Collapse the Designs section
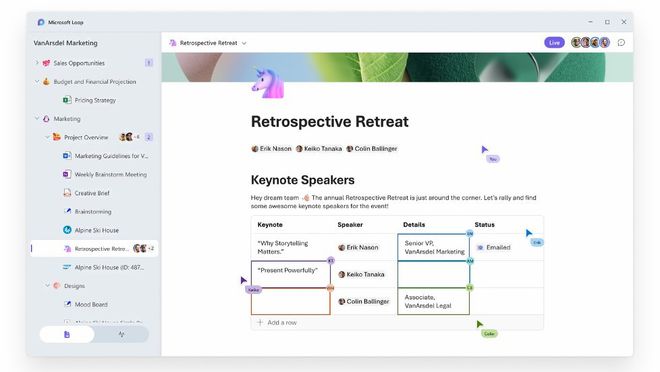Screen dimensions: 660x372 tap(47, 285)
